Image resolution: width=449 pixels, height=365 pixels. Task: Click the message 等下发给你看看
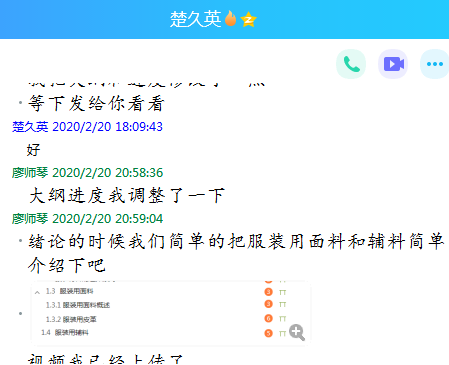96,103
